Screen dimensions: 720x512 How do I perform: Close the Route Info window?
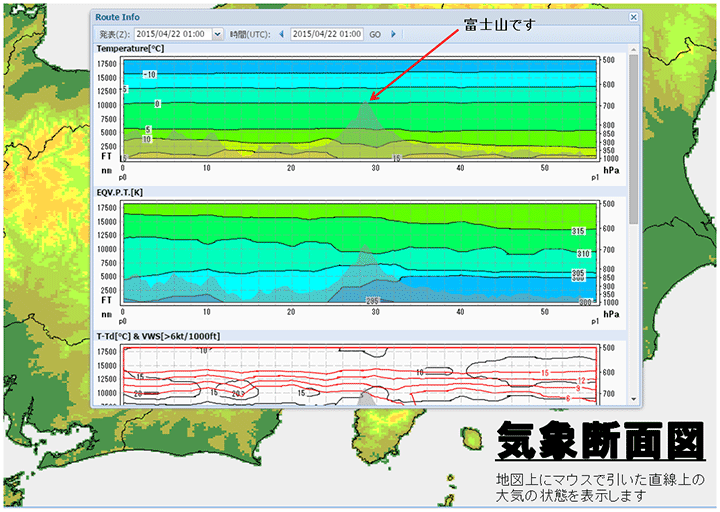(633, 18)
